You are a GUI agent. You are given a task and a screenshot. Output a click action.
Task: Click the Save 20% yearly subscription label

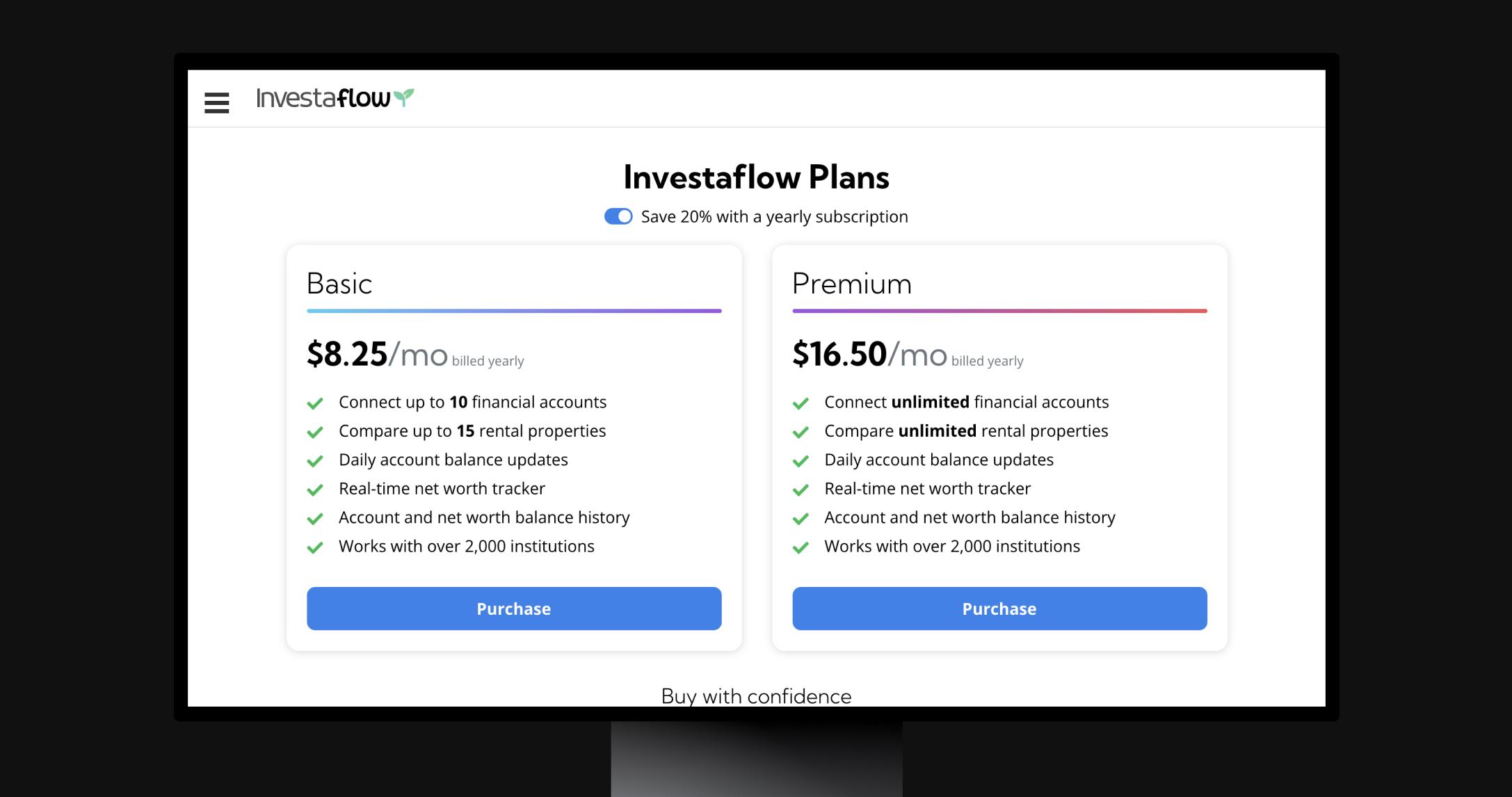pyautogui.click(x=774, y=216)
